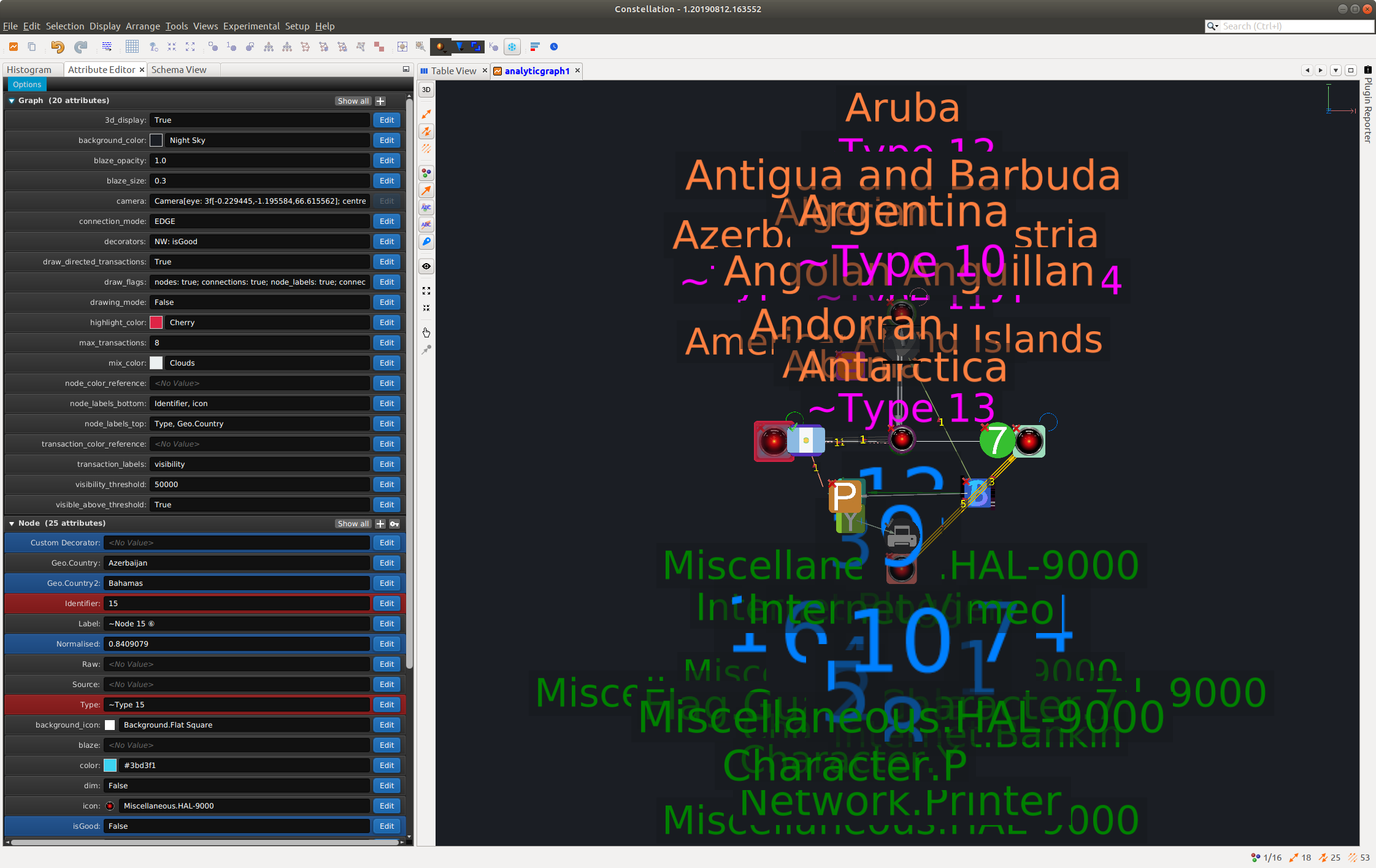
Task: Click the snowflake freeze graph icon
Action: point(512,47)
